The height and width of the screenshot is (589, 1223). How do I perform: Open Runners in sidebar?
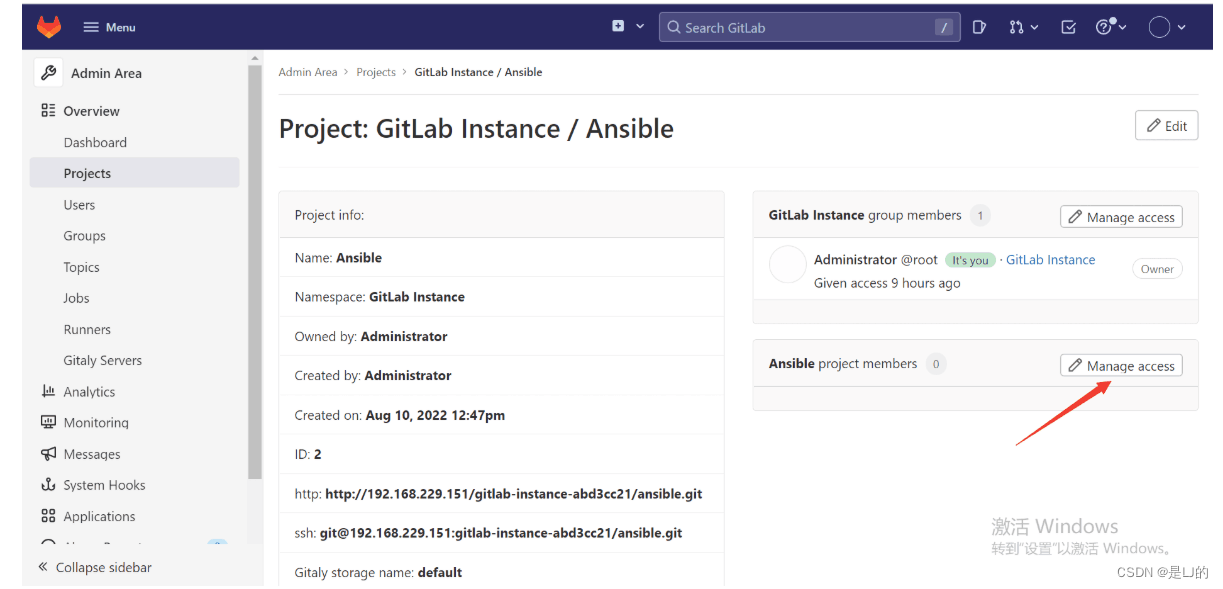[x=87, y=329]
